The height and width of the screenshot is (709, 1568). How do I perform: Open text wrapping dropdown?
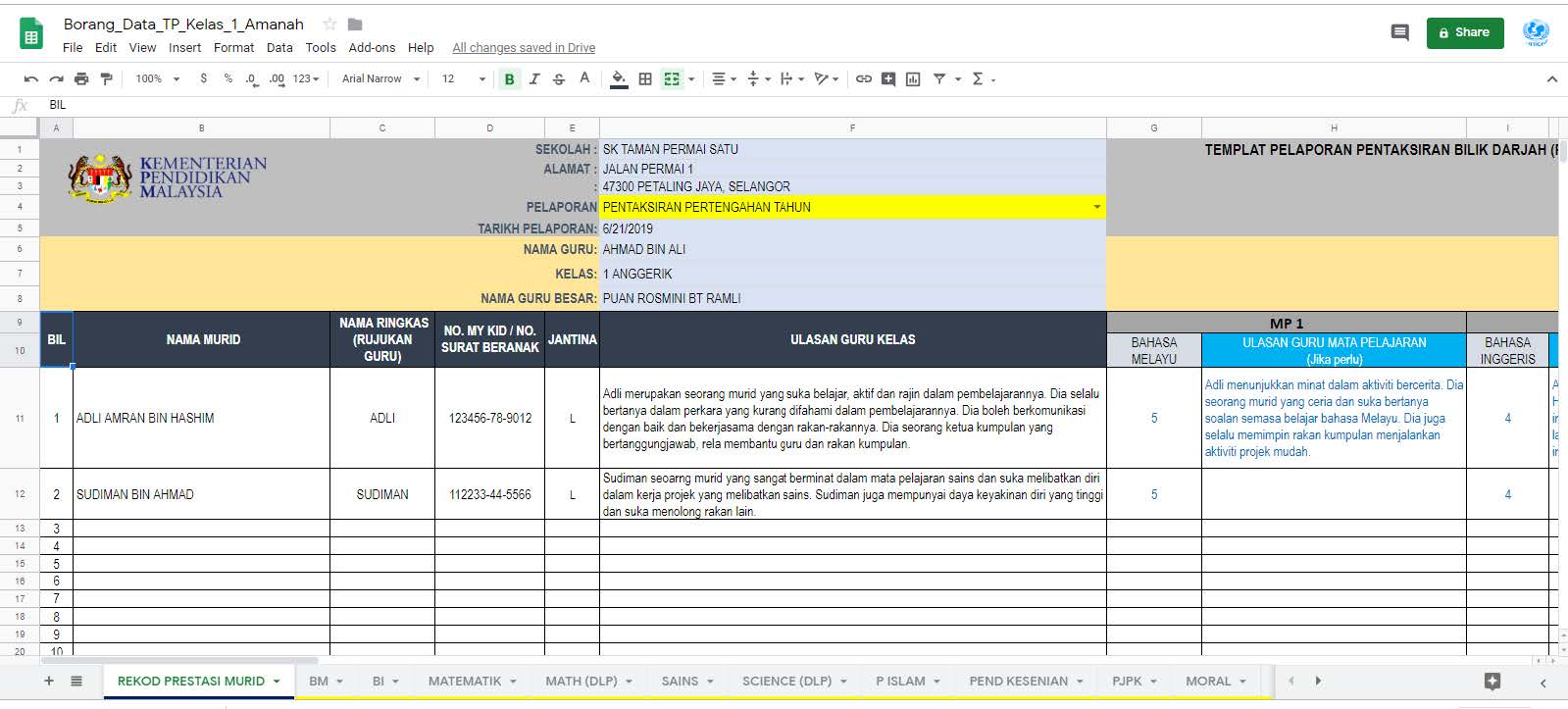coord(792,79)
